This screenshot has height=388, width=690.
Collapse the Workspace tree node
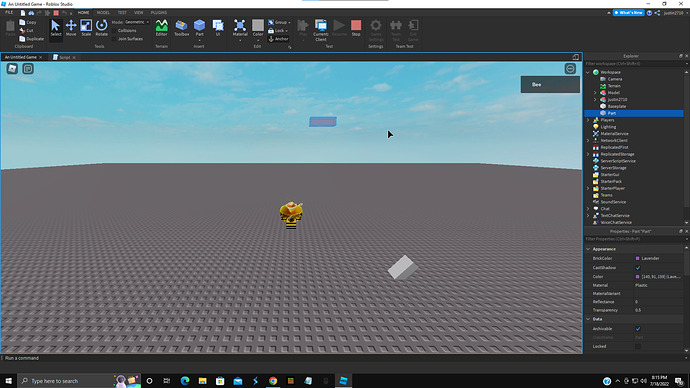tap(588, 72)
